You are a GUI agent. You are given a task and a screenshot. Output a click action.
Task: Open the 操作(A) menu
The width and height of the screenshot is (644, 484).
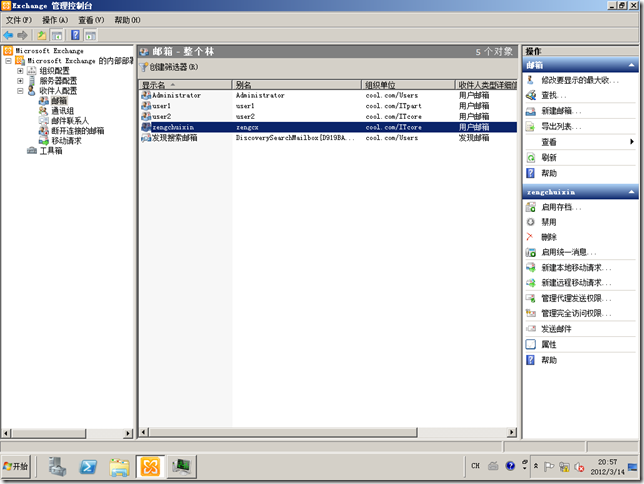tap(55, 20)
